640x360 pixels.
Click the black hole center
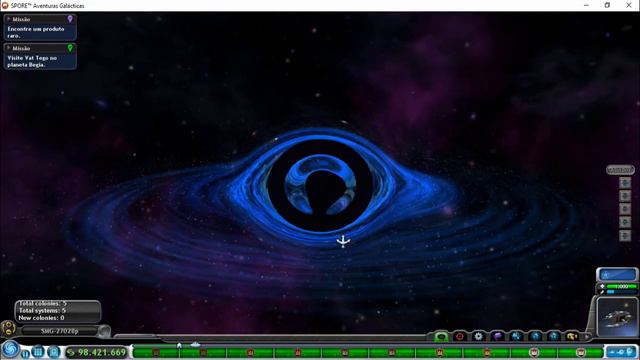320,186
